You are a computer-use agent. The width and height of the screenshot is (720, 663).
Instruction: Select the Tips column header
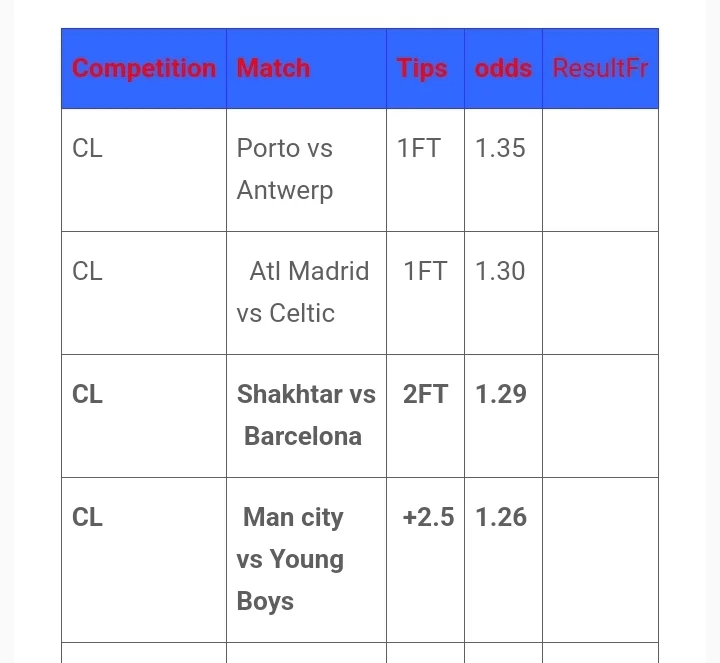click(x=422, y=69)
